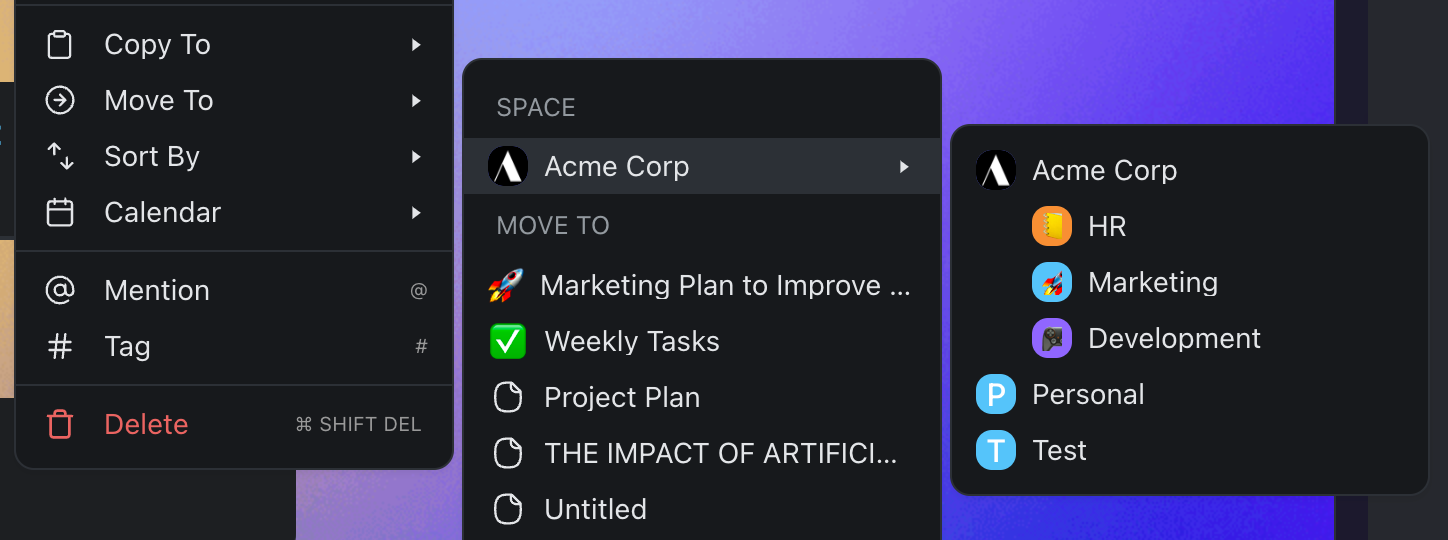The width and height of the screenshot is (1448, 540).
Task: Click the HR notebook space icon
Action: click(x=1051, y=227)
